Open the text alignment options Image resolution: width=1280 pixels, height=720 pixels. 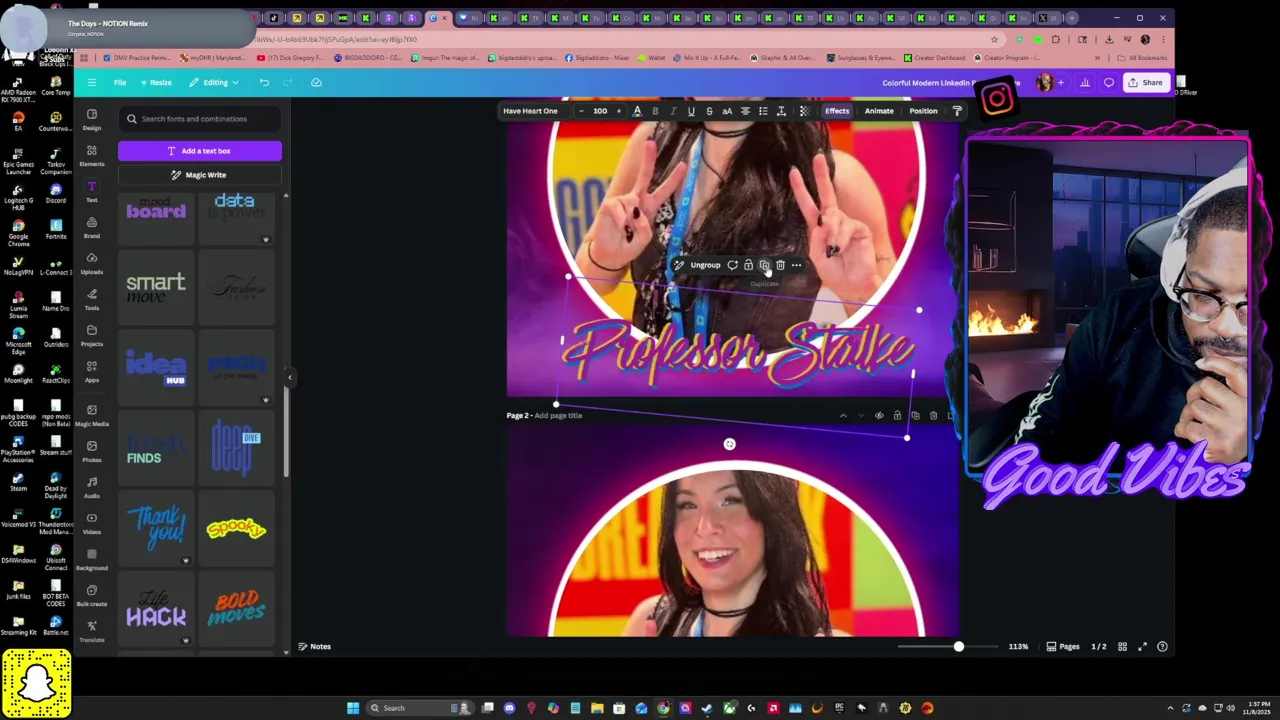click(x=745, y=111)
